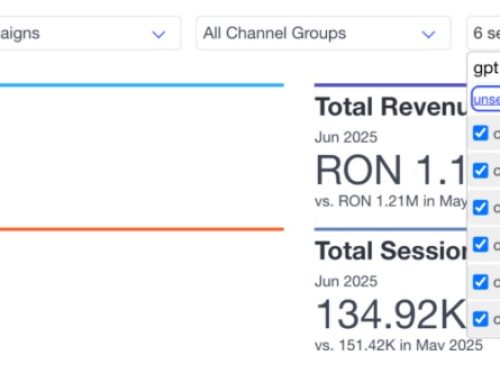
Task: Toggle the last checkbox in the list
Action: 480,319
